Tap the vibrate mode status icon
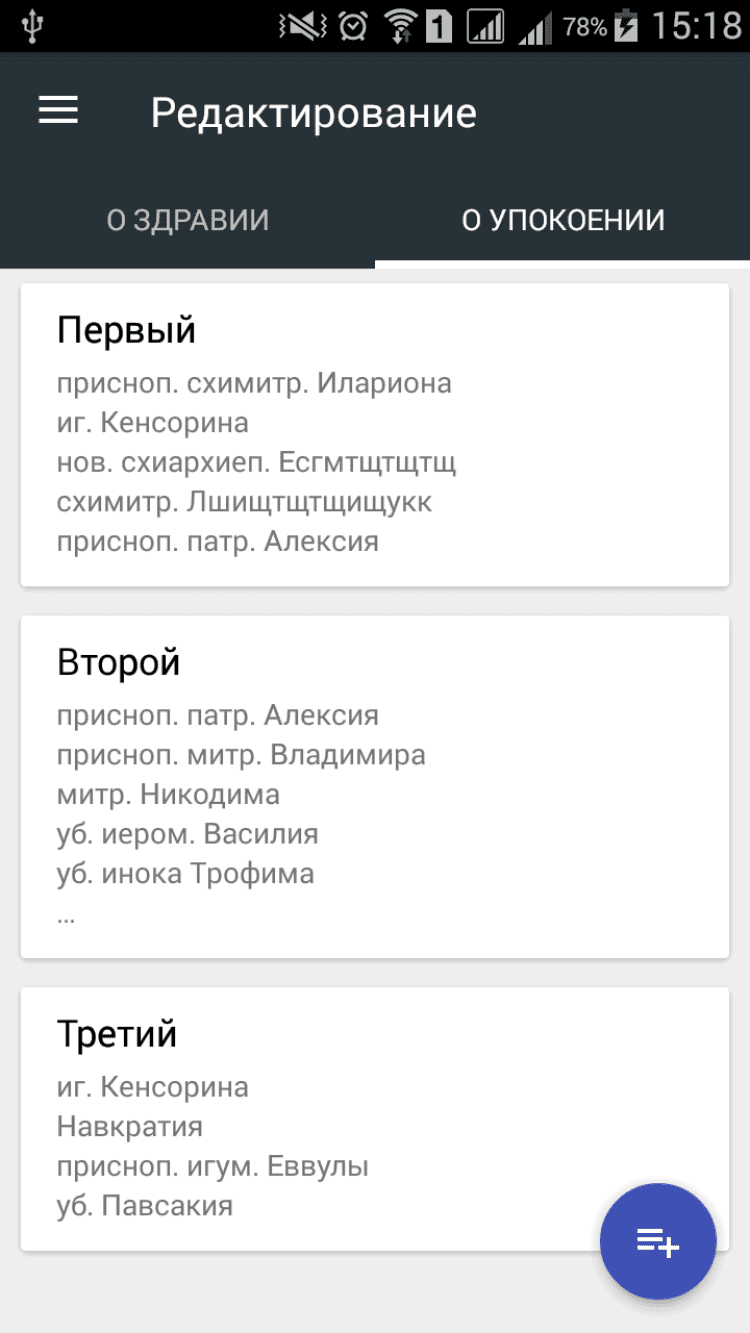 coord(301,27)
